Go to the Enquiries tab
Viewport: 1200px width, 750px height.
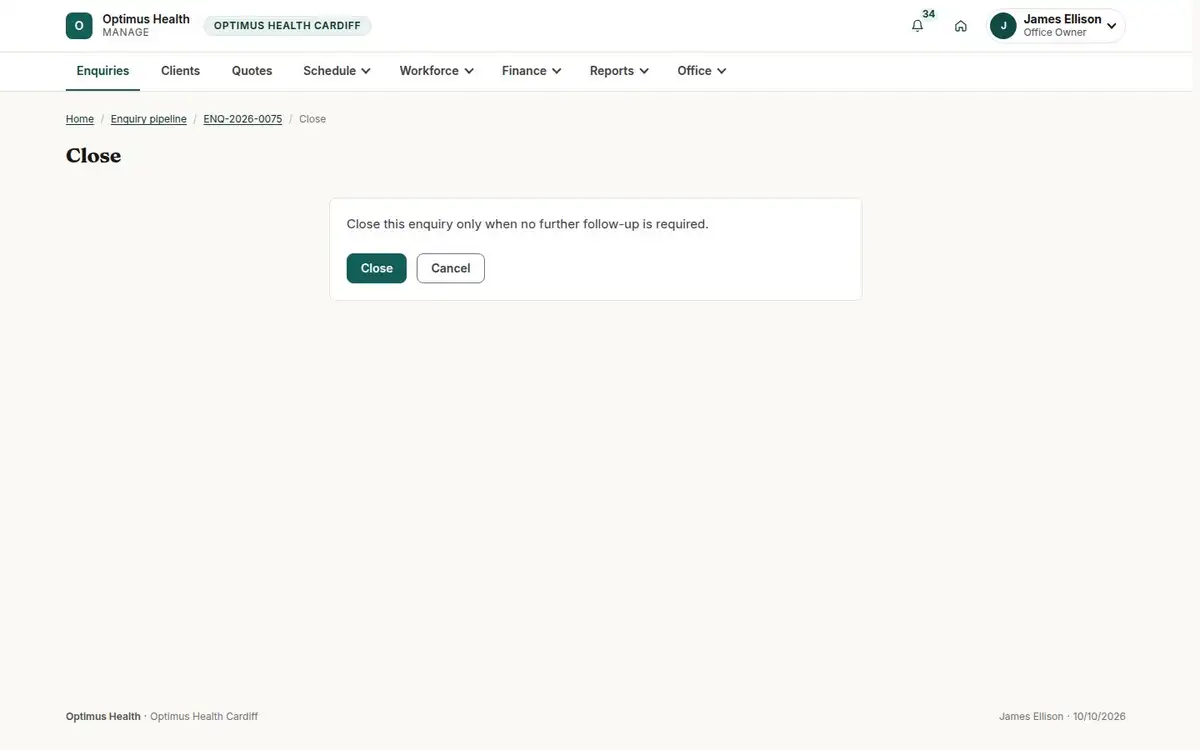point(103,71)
